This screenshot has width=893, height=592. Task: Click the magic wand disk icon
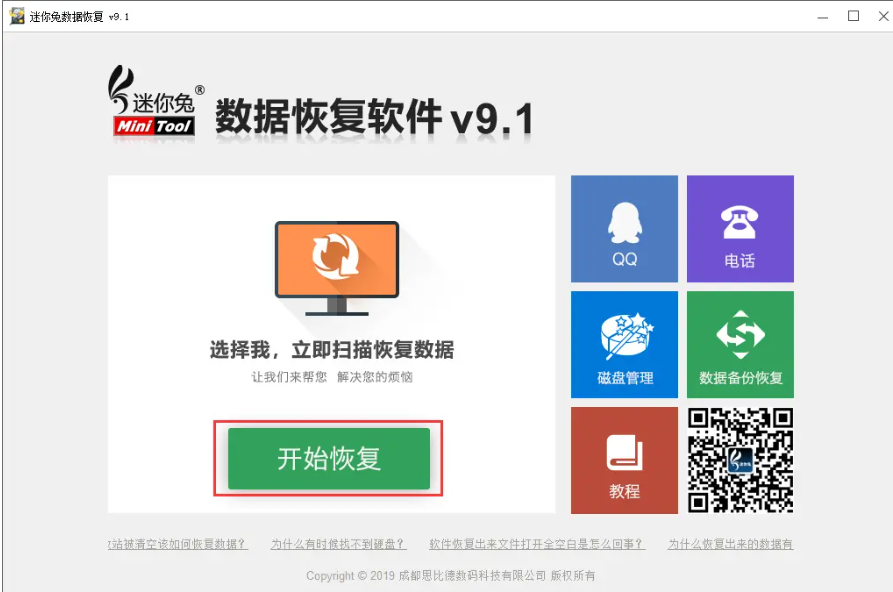point(623,328)
